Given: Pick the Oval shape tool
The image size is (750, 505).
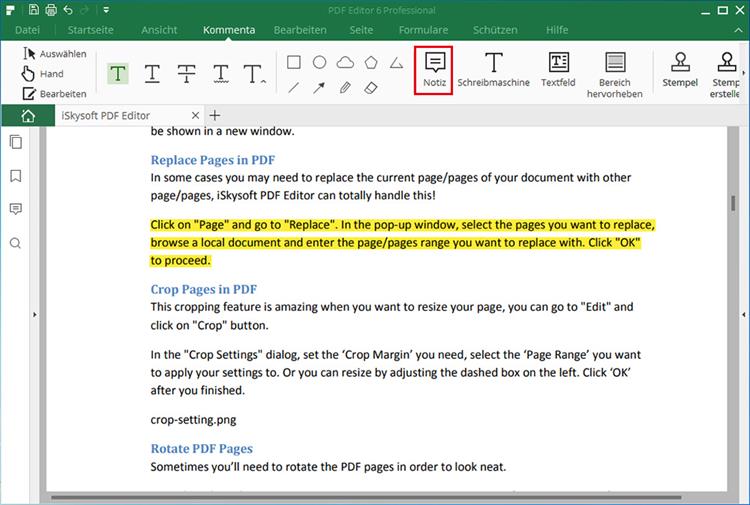Looking at the screenshot, I should 320,62.
